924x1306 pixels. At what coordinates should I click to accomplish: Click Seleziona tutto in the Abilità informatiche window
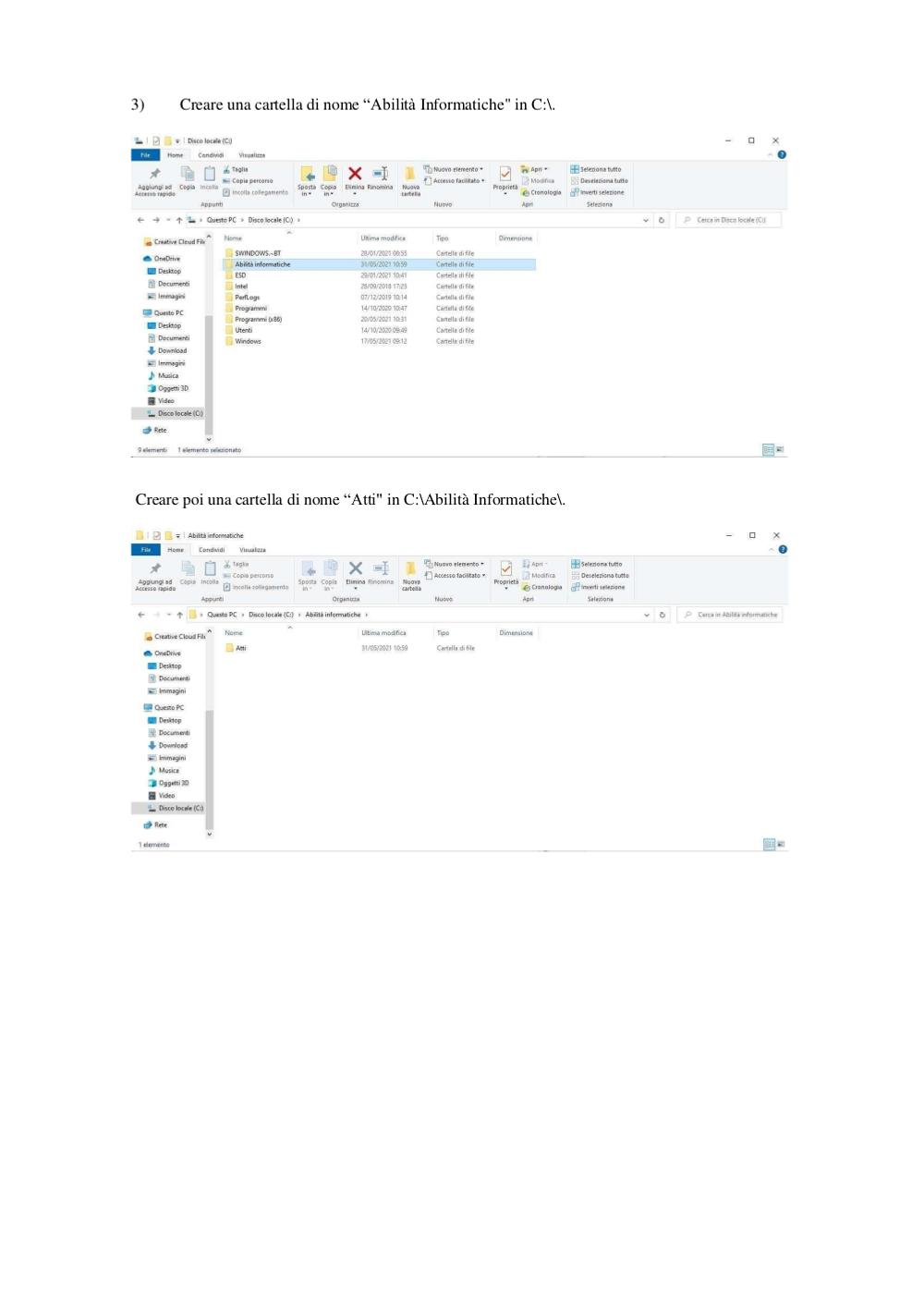pyautogui.click(x=597, y=564)
